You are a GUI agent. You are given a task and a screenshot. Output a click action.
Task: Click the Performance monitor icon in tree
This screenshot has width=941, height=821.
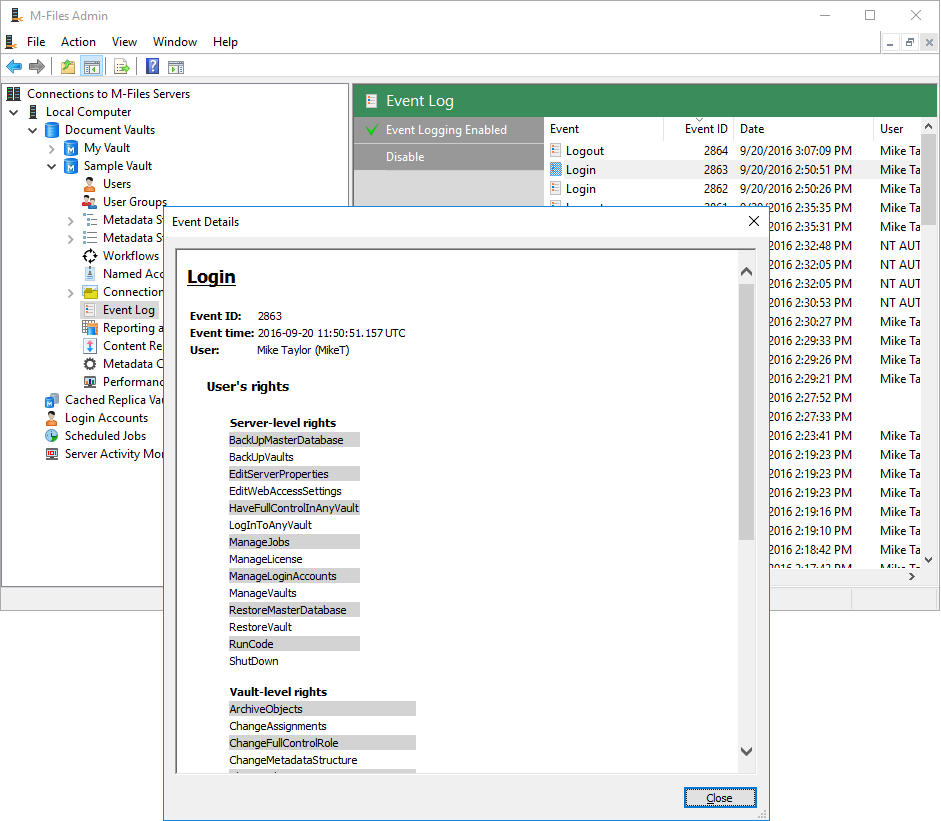pos(89,382)
